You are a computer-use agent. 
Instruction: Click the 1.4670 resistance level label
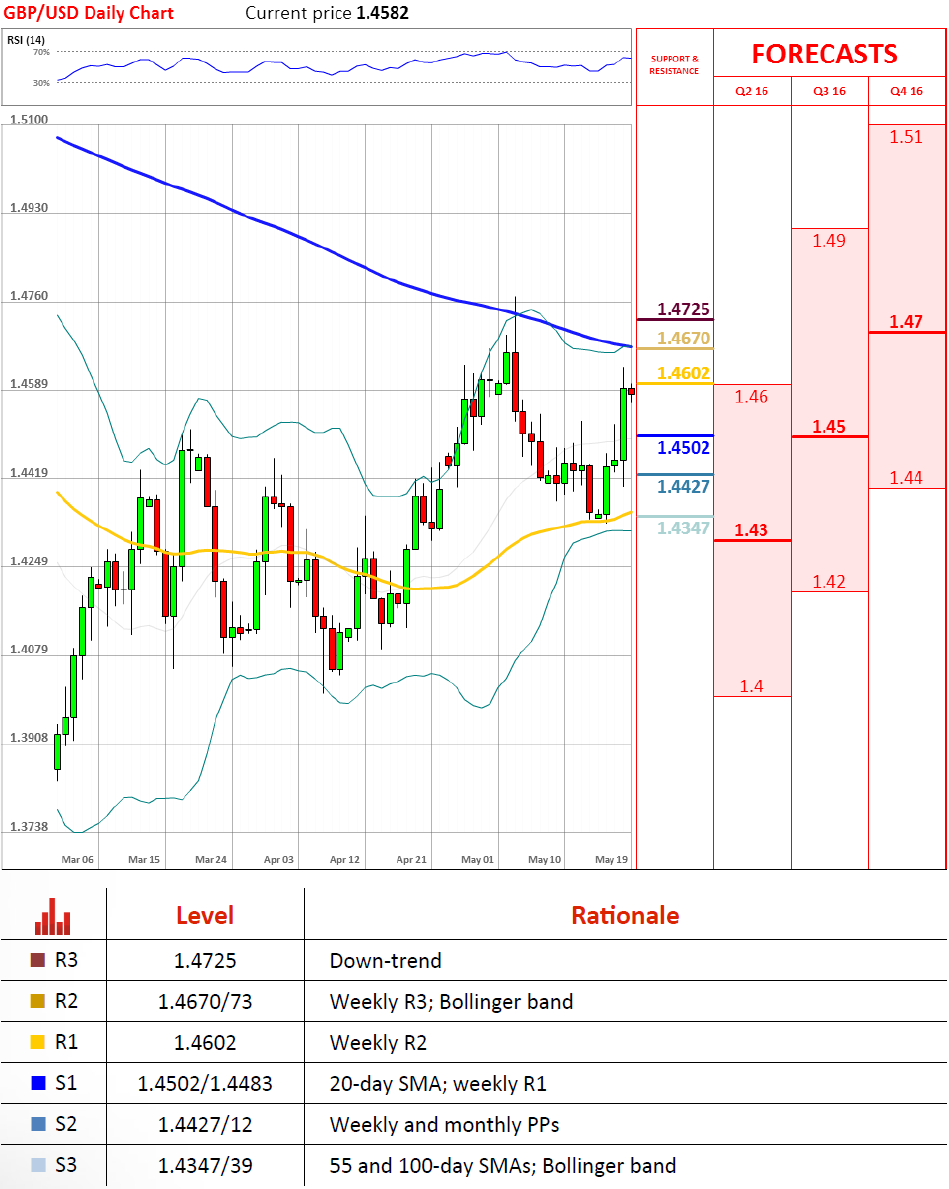point(683,338)
